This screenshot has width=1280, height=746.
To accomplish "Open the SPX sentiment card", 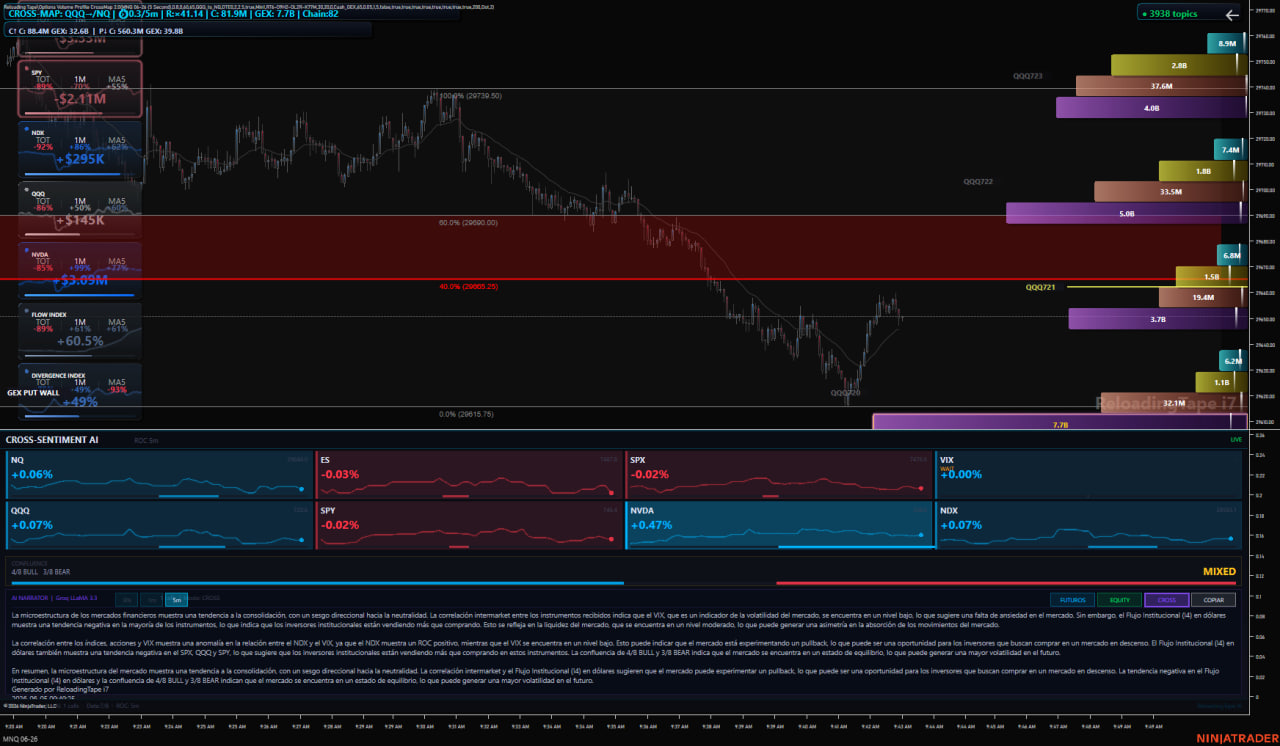I will 779,475.
